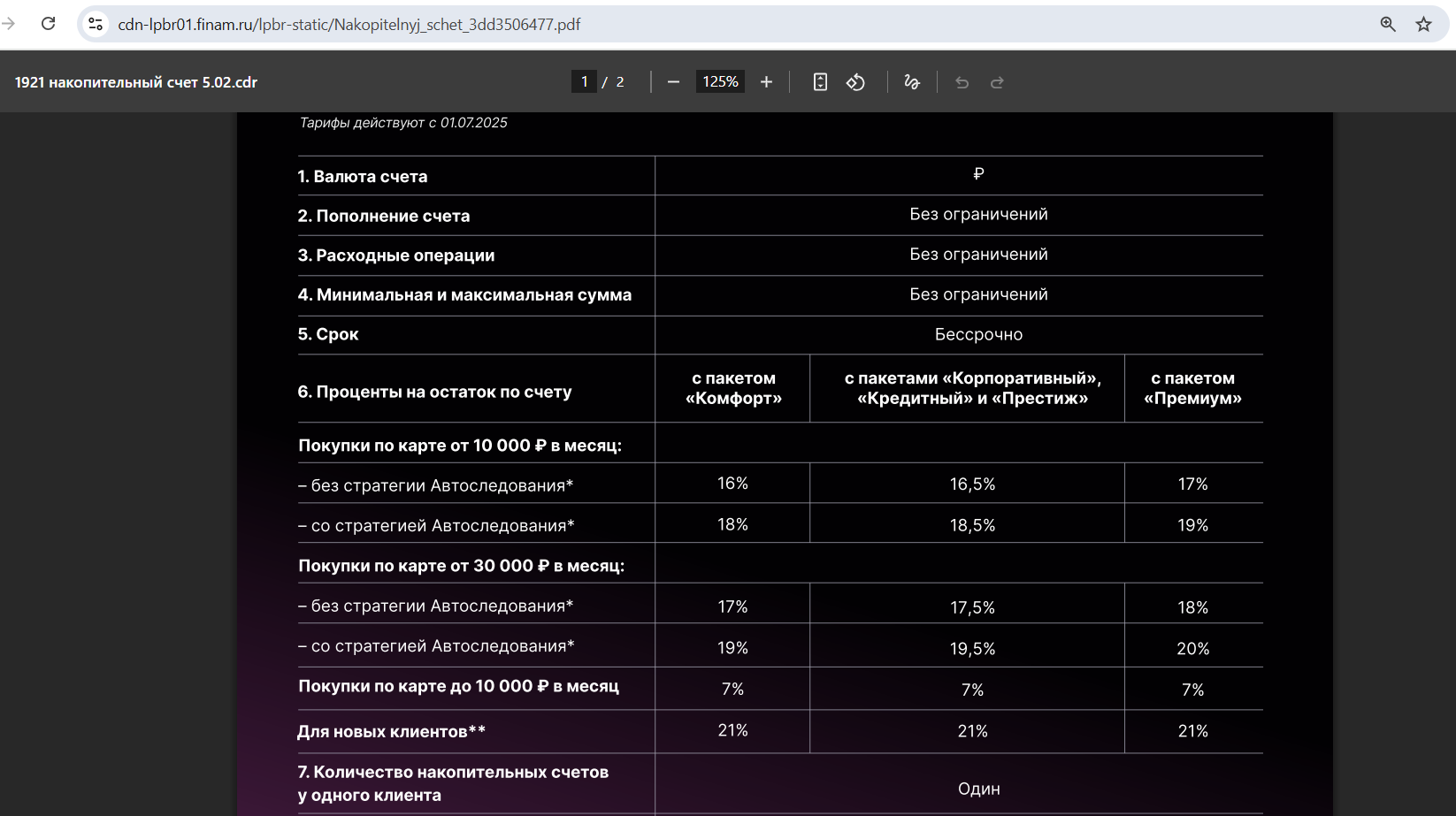The width and height of the screenshot is (1456, 816).
Task: Select 7% in the Комфорт column
Action: click(732, 690)
